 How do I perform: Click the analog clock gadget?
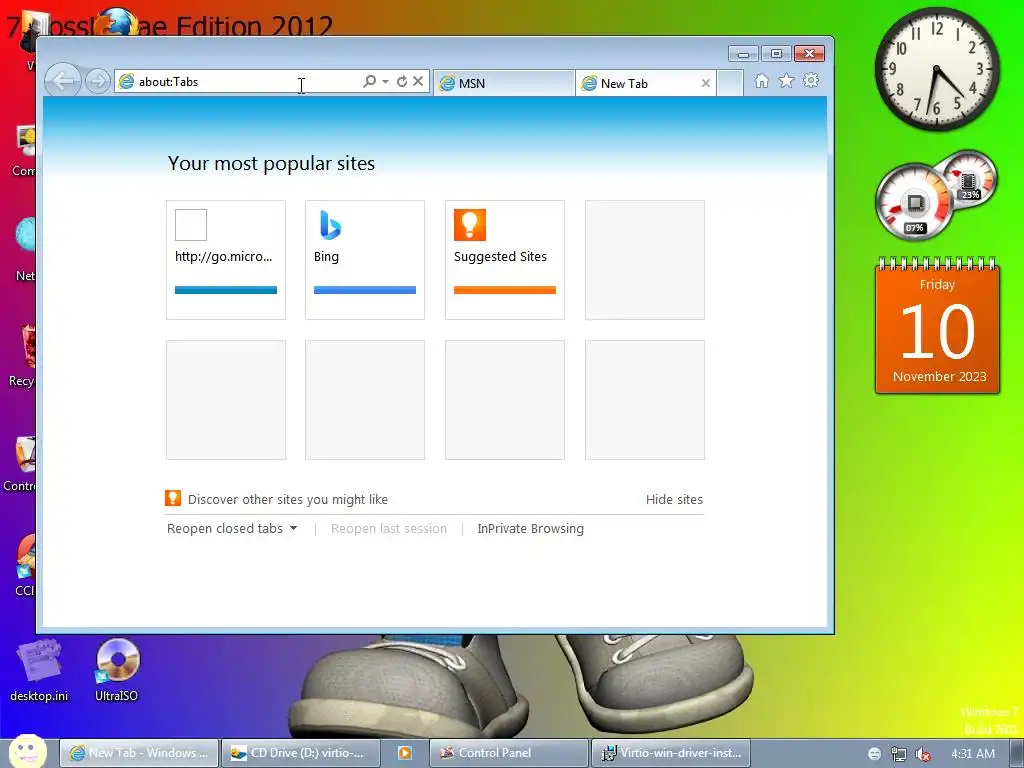936,69
